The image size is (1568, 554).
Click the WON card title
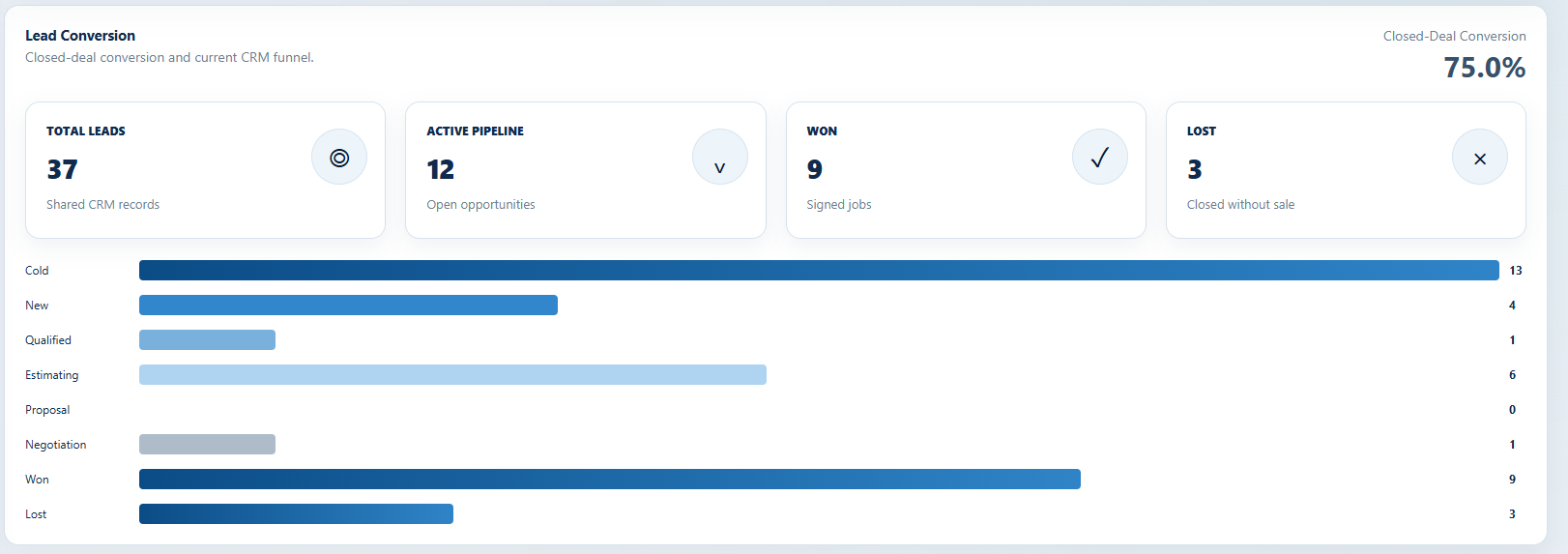(822, 131)
